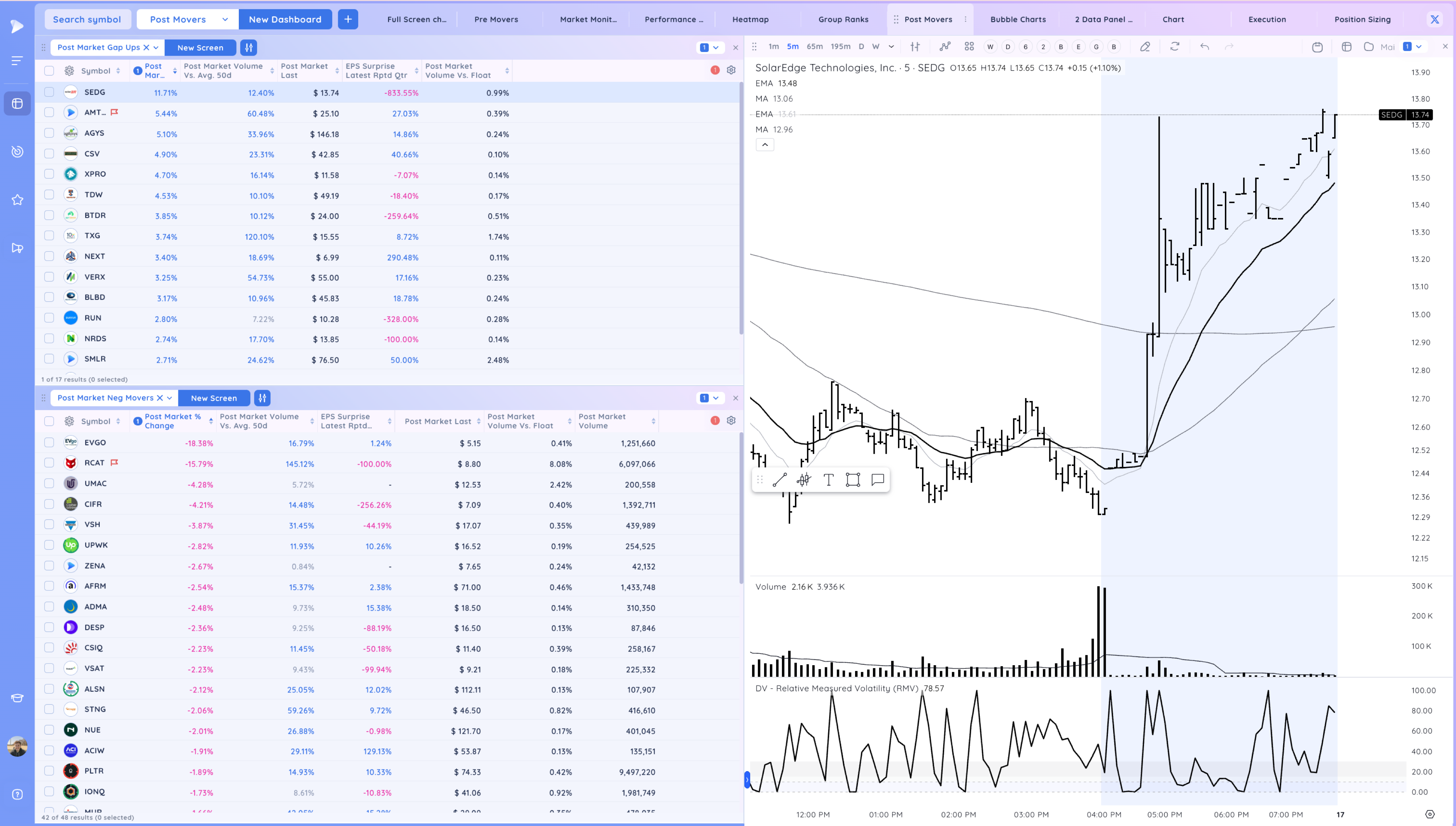Open the Bubble Charts tab
Viewport: 1456px width, 826px height.
pyautogui.click(x=1018, y=19)
